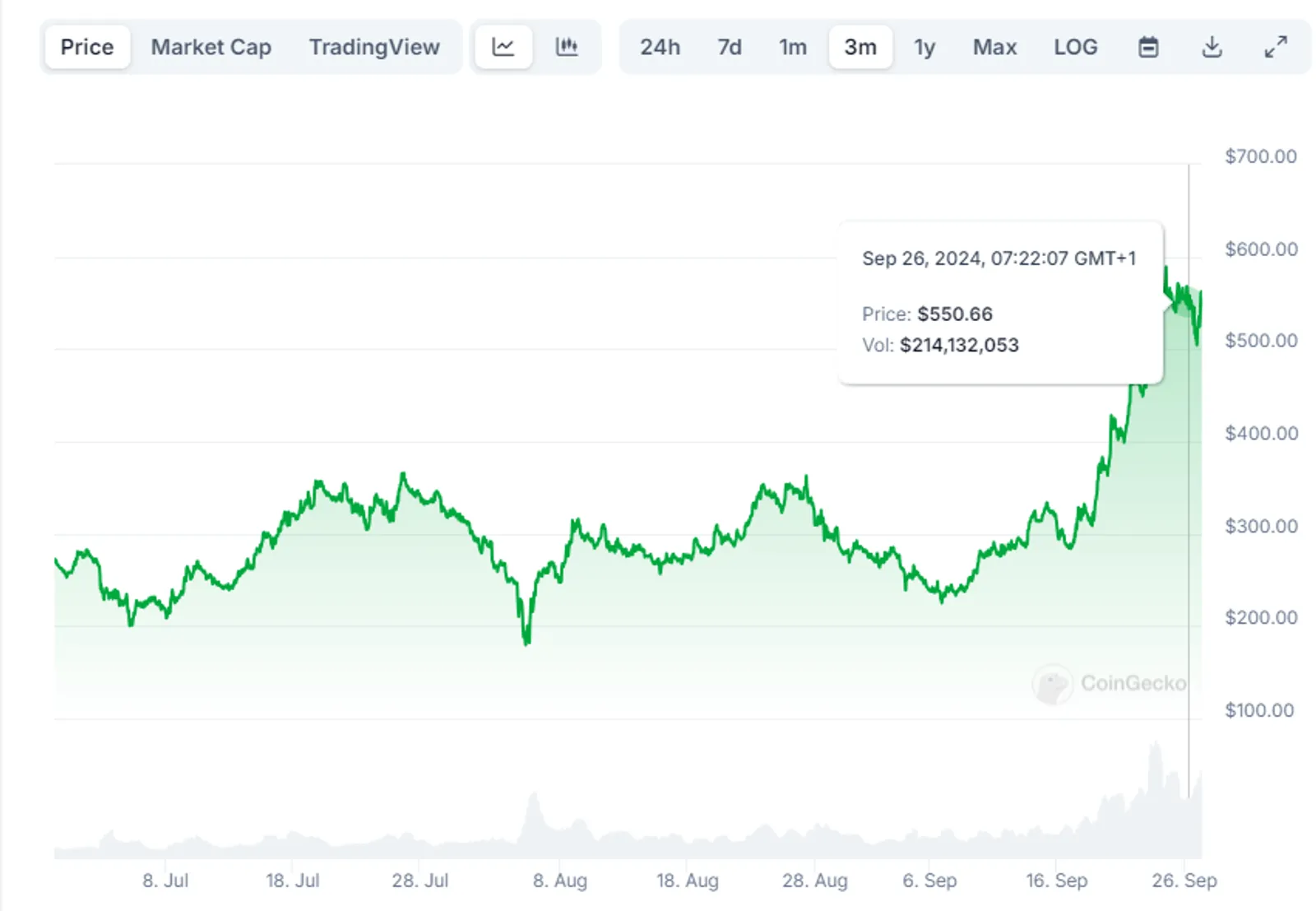The height and width of the screenshot is (911, 1316).
Task: Open the TradingView tab
Action: tap(374, 47)
